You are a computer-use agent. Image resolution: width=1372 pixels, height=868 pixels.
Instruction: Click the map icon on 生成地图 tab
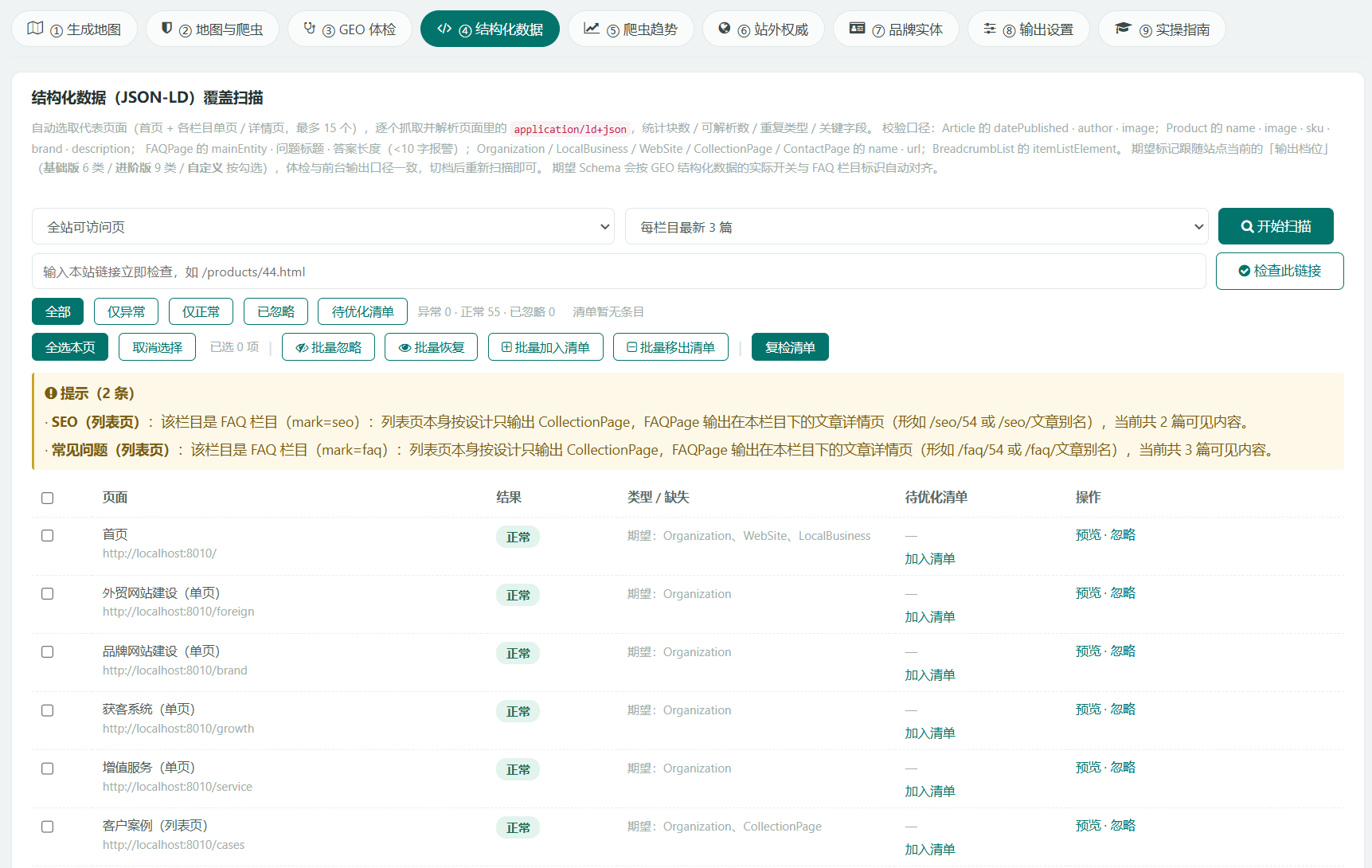coord(35,29)
